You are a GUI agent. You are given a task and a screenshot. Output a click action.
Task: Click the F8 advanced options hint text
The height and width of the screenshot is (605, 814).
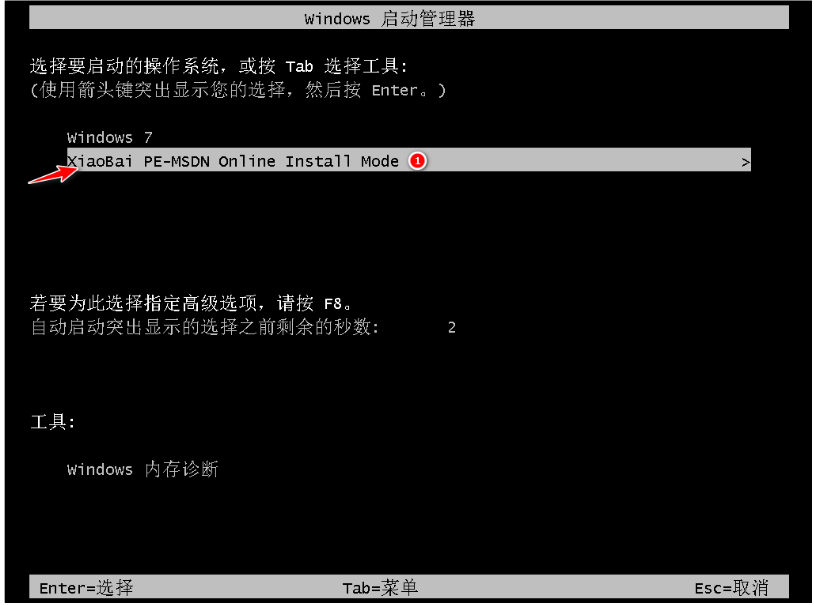(x=191, y=303)
